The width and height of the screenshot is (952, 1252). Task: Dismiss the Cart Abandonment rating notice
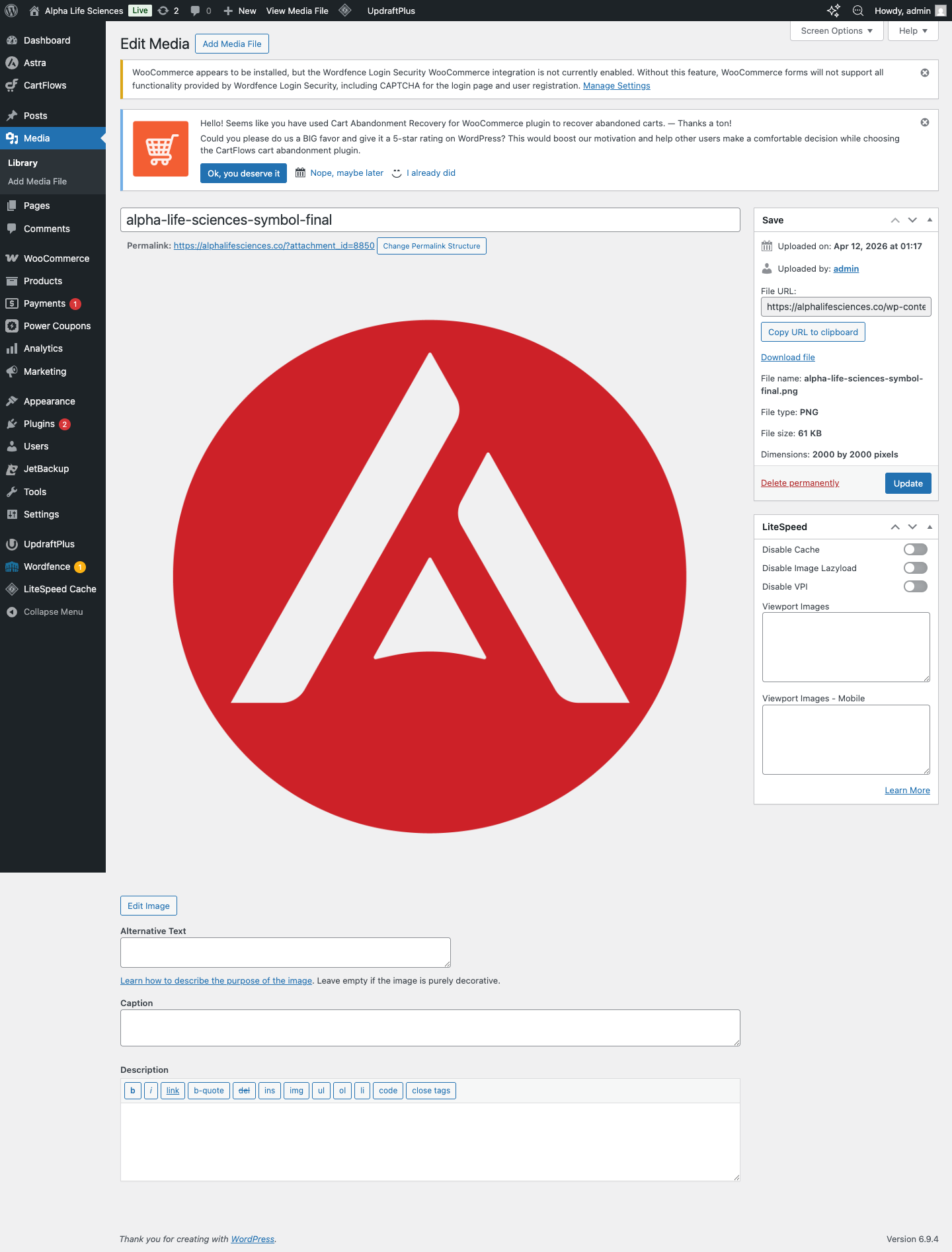(925, 122)
